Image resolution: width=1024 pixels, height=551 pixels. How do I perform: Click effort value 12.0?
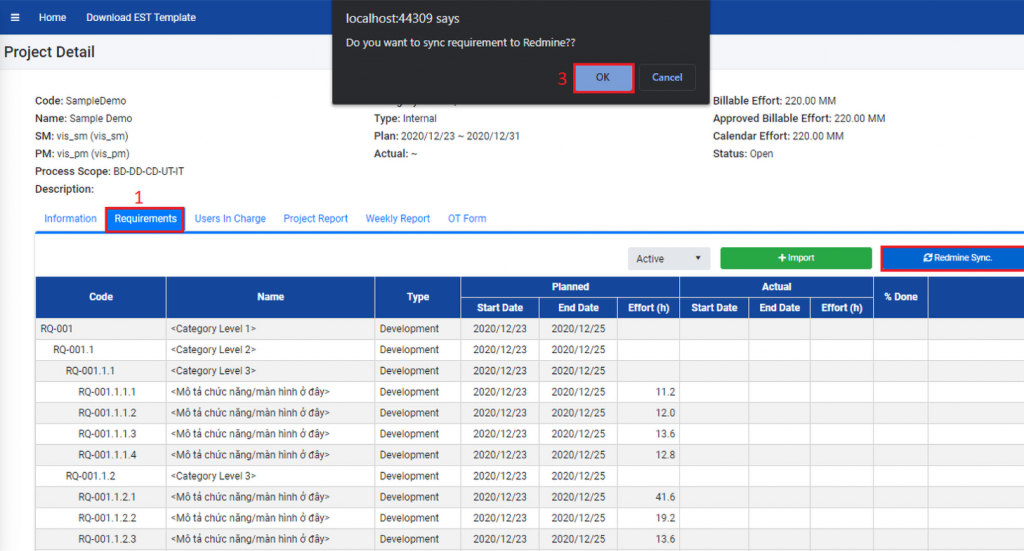point(665,413)
